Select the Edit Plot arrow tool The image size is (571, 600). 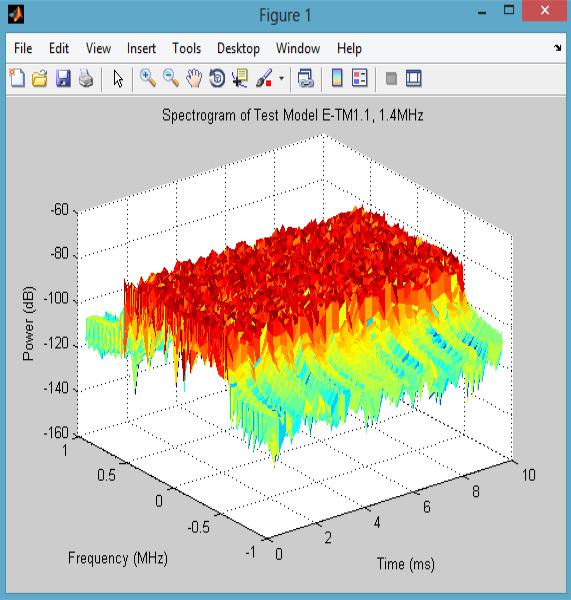pyautogui.click(x=118, y=79)
